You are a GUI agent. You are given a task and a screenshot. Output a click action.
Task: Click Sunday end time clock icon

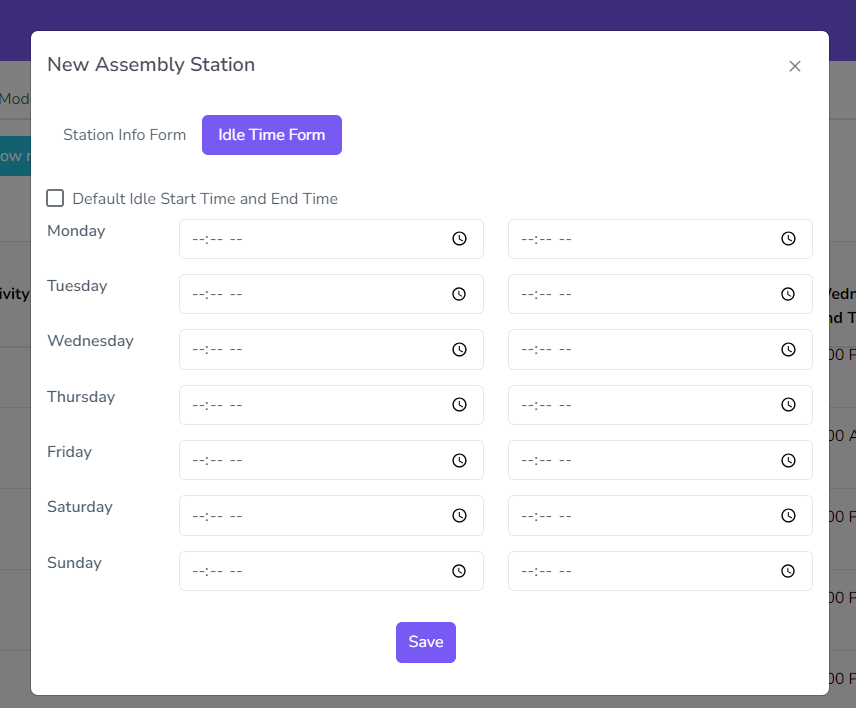(788, 571)
